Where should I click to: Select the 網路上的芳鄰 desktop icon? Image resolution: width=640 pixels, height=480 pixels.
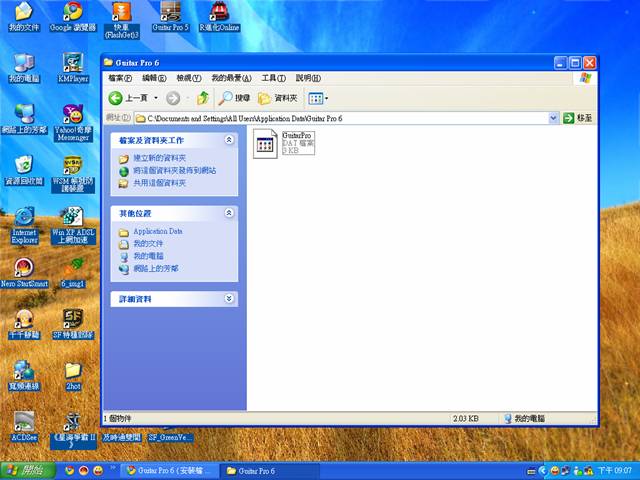click(x=24, y=119)
